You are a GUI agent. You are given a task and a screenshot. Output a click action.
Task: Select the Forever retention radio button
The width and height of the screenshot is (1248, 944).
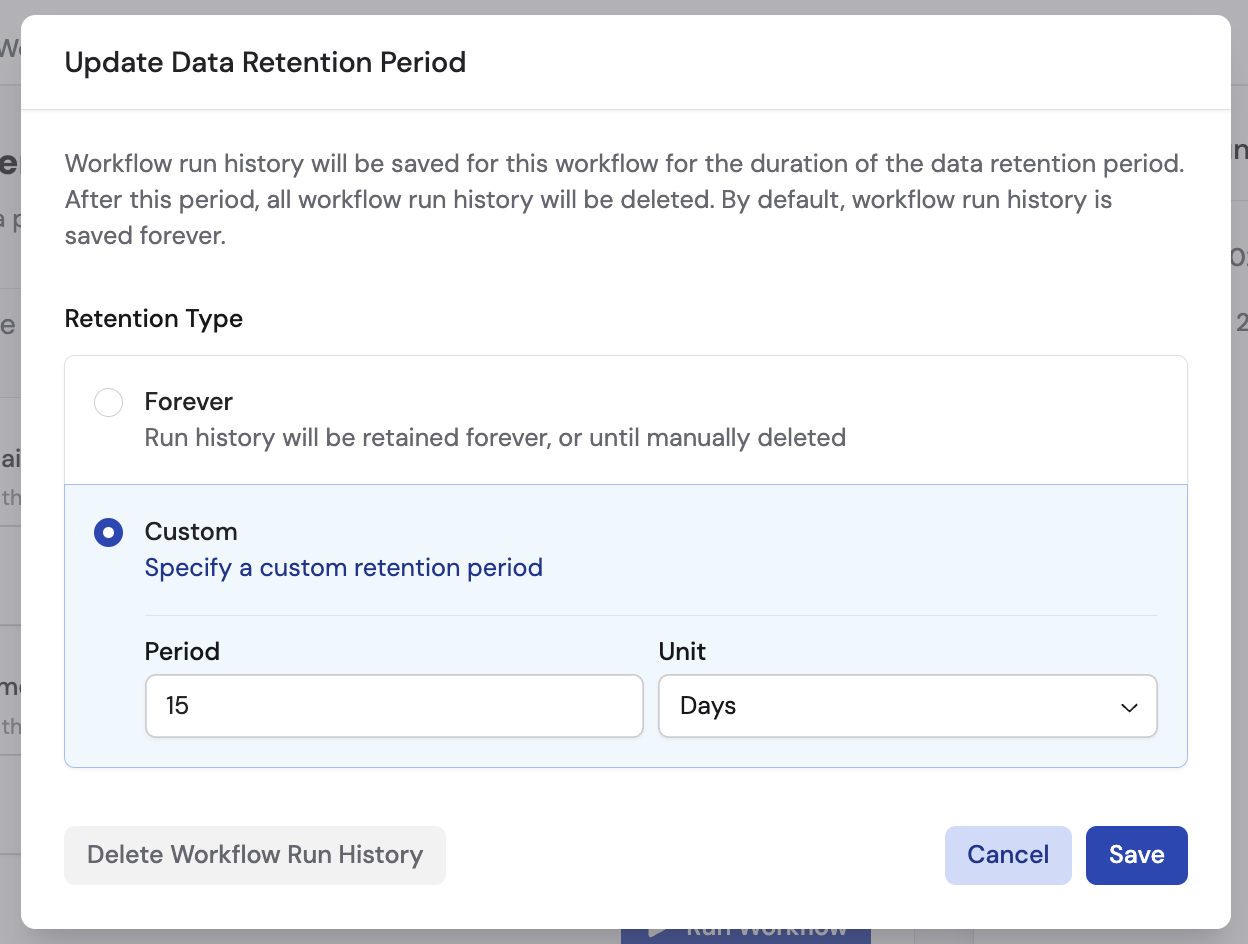click(x=108, y=402)
